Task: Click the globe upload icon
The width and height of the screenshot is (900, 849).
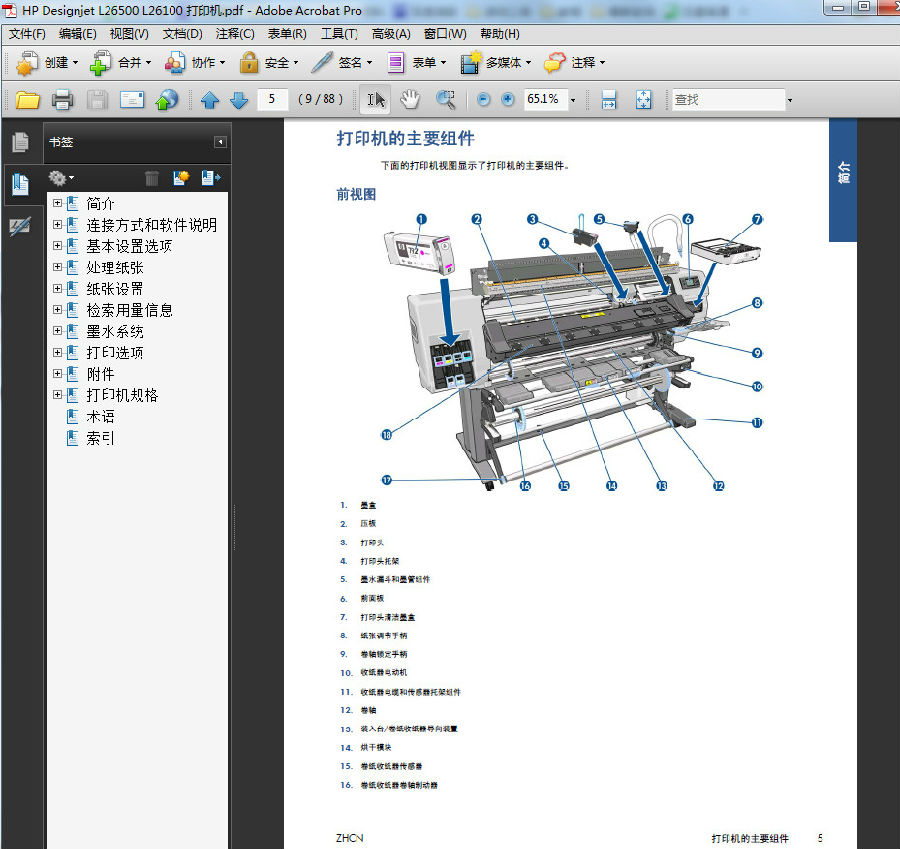Action: point(167,100)
